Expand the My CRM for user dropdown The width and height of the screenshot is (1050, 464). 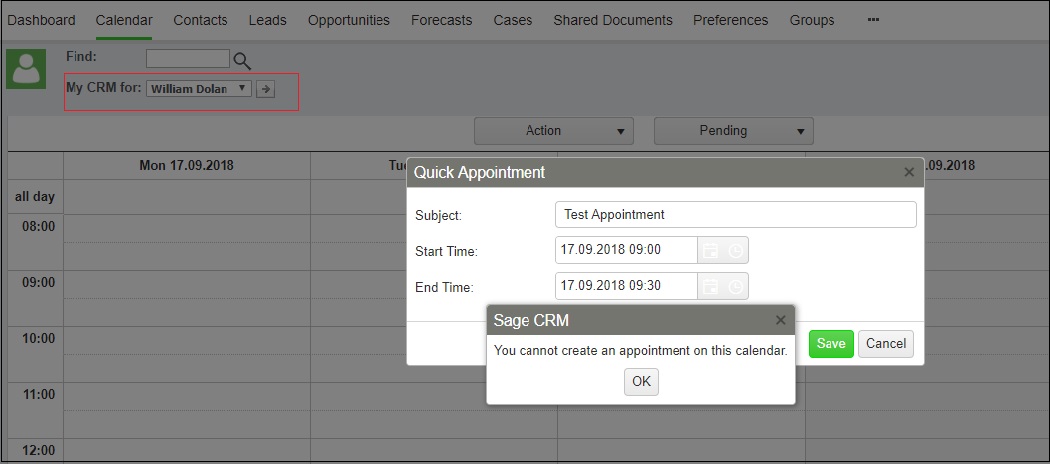coord(199,88)
